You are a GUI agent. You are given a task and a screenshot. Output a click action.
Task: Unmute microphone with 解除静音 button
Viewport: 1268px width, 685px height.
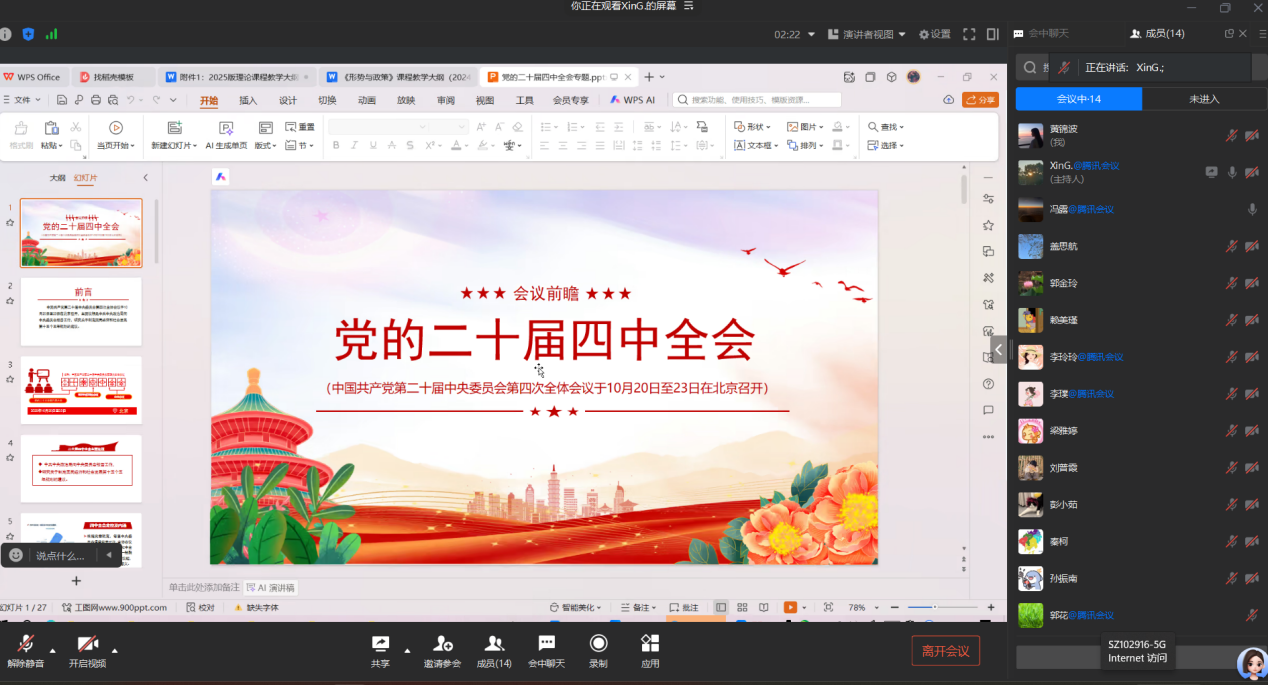26,651
